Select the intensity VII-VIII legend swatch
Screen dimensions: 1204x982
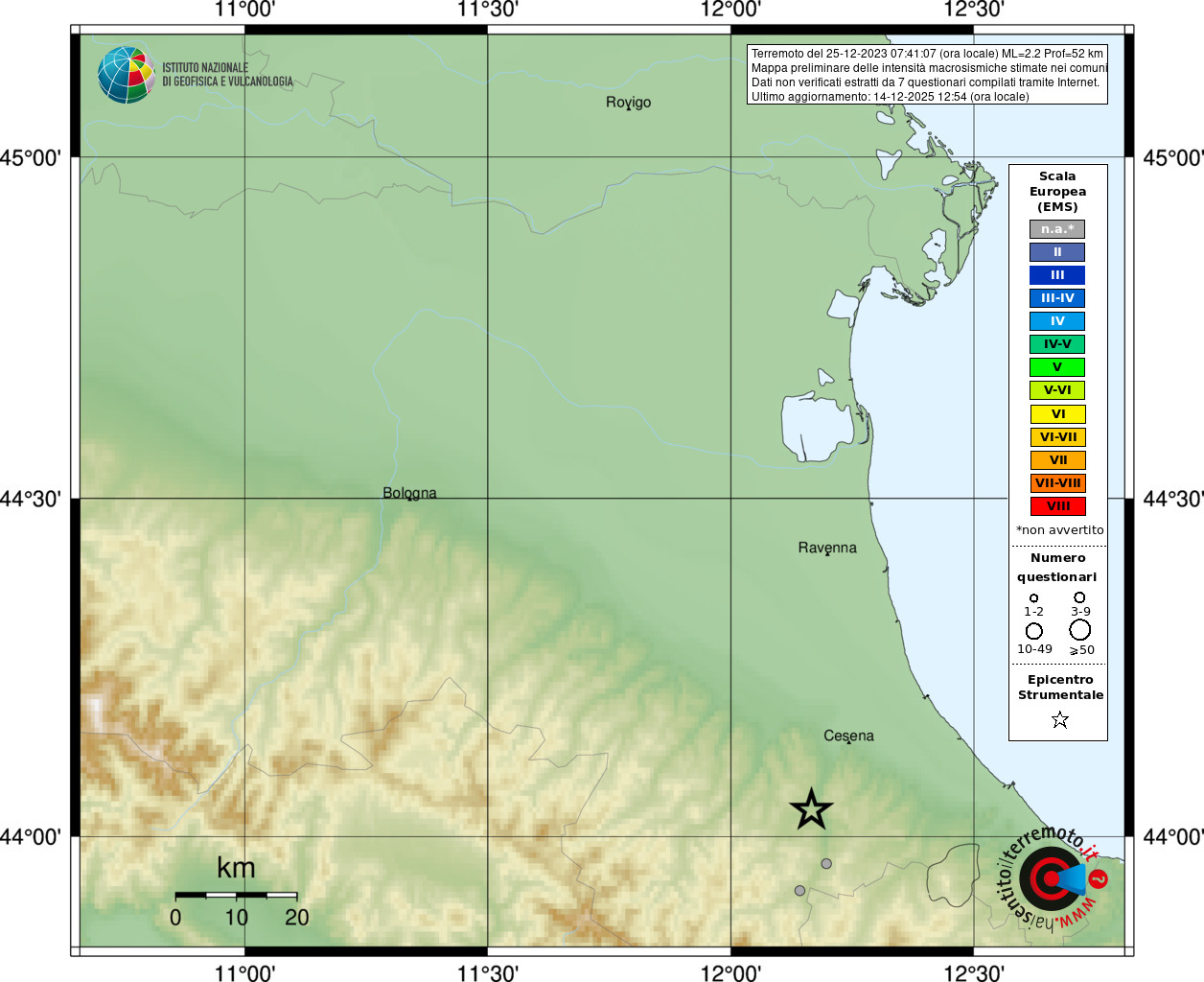pyautogui.click(x=1057, y=483)
